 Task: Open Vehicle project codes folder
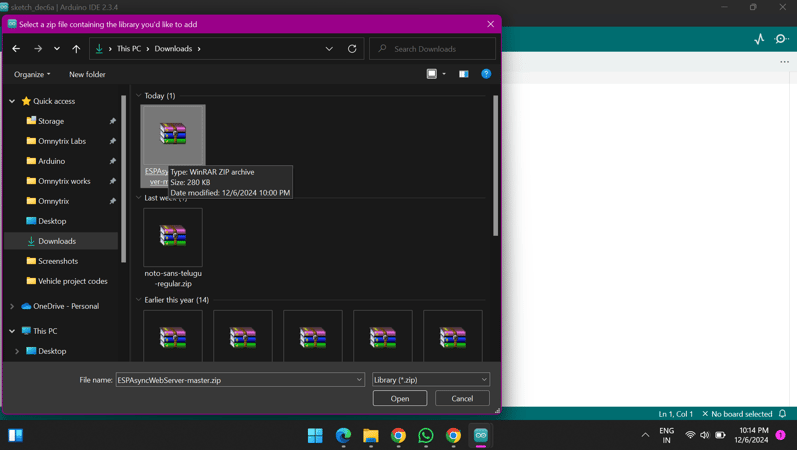73,281
